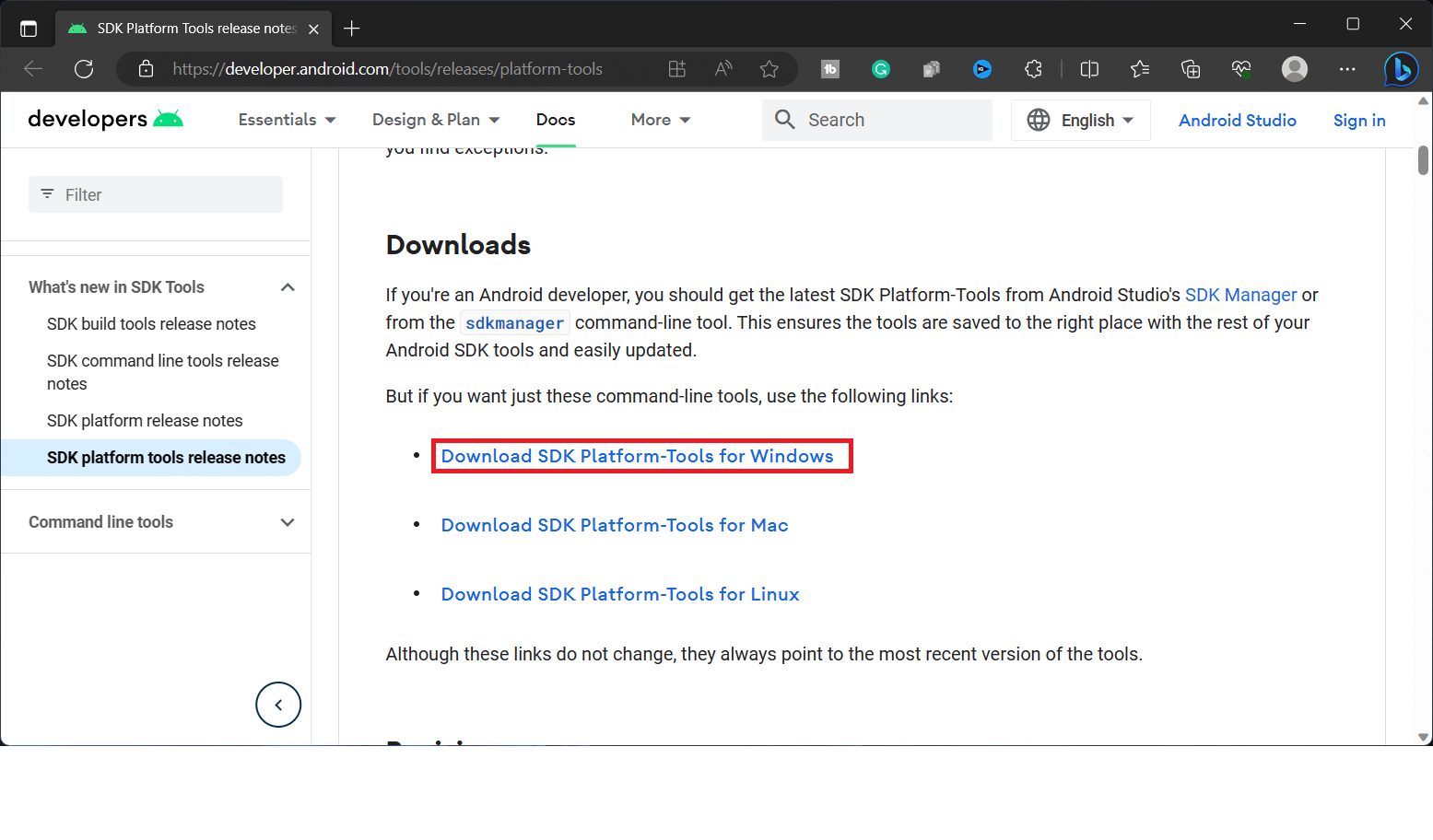Open the English language dropdown
1433x840 pixels.
1080,120
